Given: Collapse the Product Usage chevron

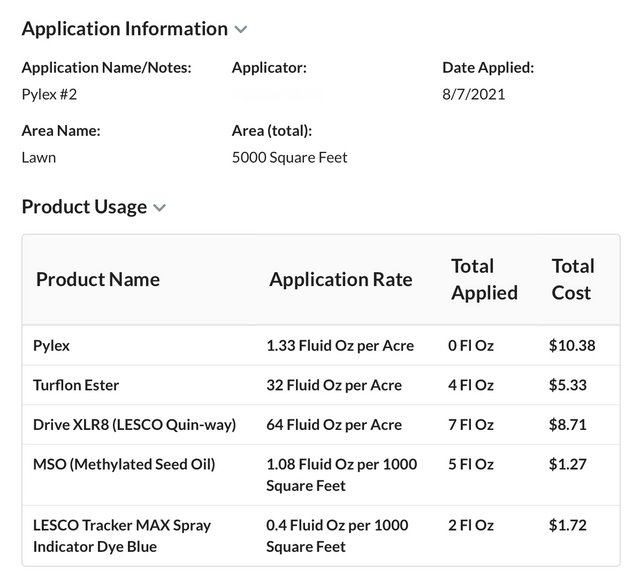Looking at the screenshot, I should point(160,208).
